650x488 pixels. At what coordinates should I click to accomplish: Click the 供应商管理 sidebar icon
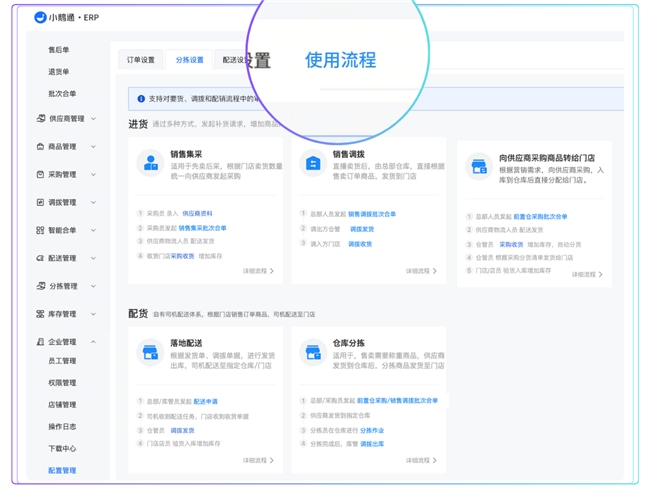click(x=41, y=119)
